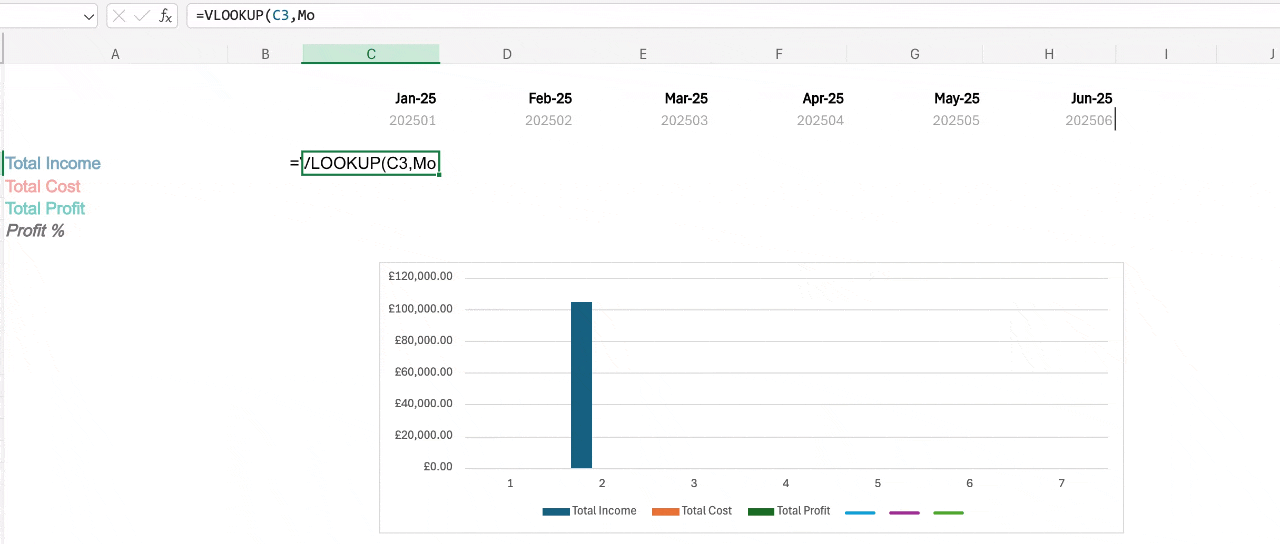Click the £40,000.00 axis label
Screen dimensions: 1280x544
(424, 404)
